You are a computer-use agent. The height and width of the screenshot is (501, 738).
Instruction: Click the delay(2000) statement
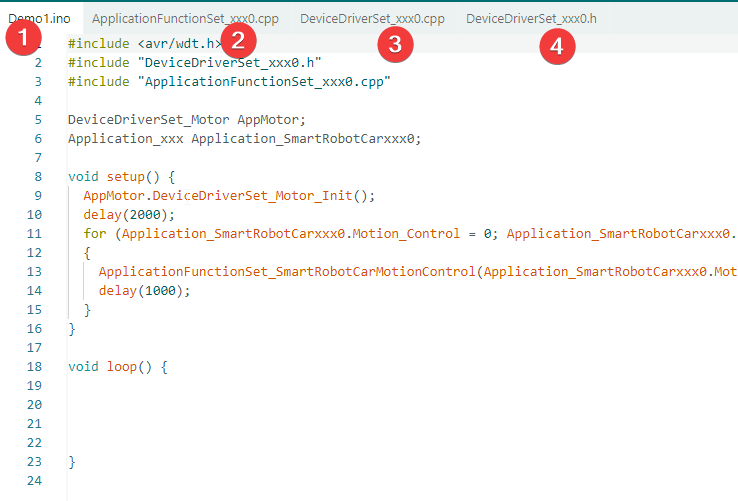[x=129, y=215]
